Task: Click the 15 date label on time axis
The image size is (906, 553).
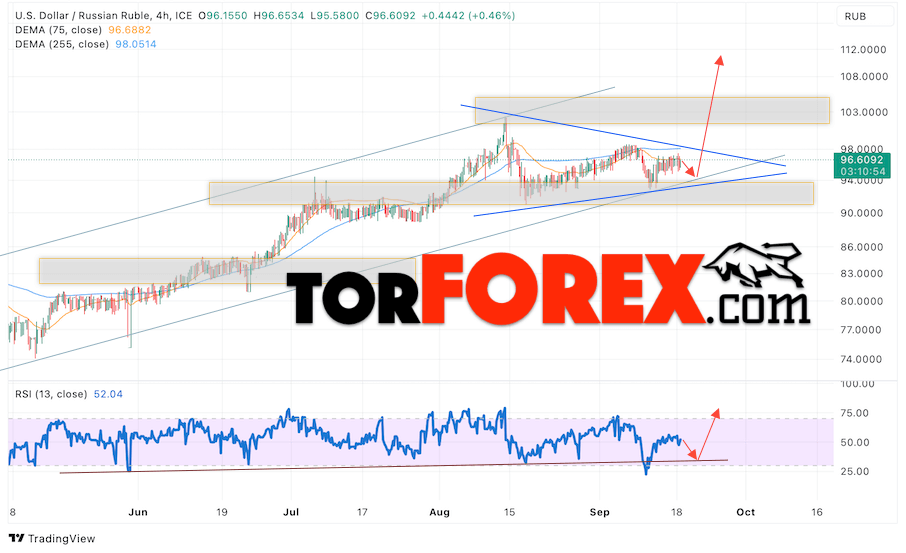Action: click(510, 512)
